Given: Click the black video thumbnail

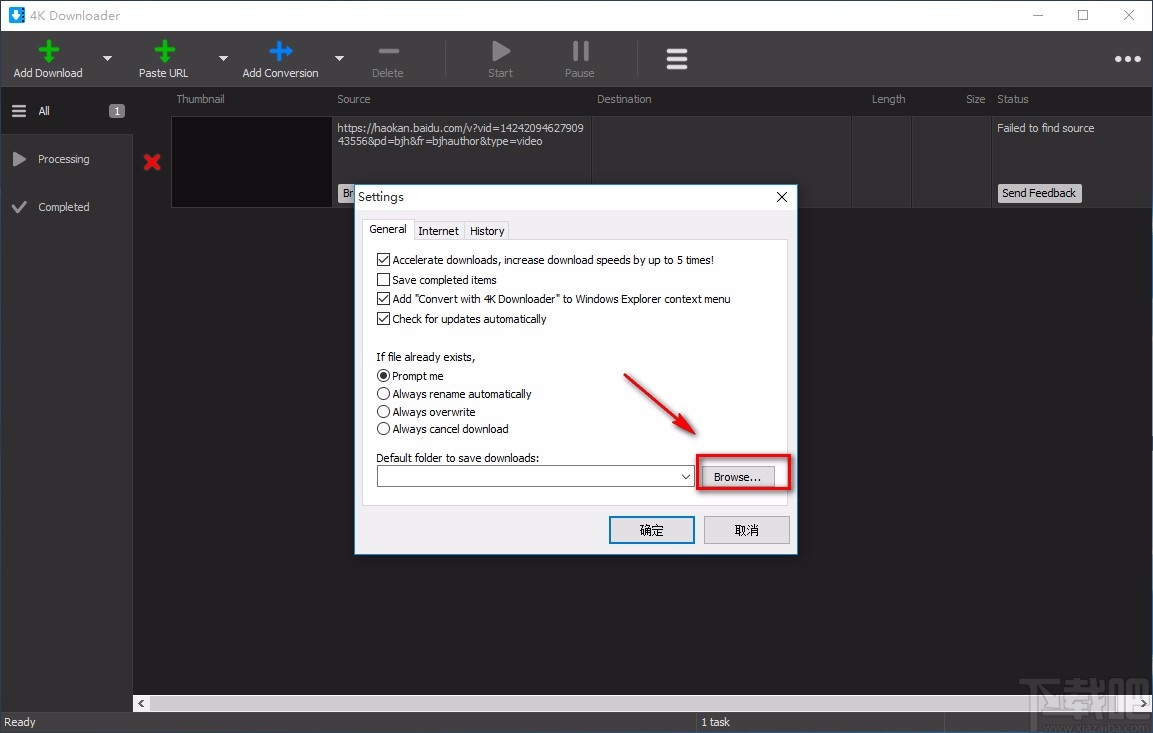Looking at the screenshot, I should point(251,162).
